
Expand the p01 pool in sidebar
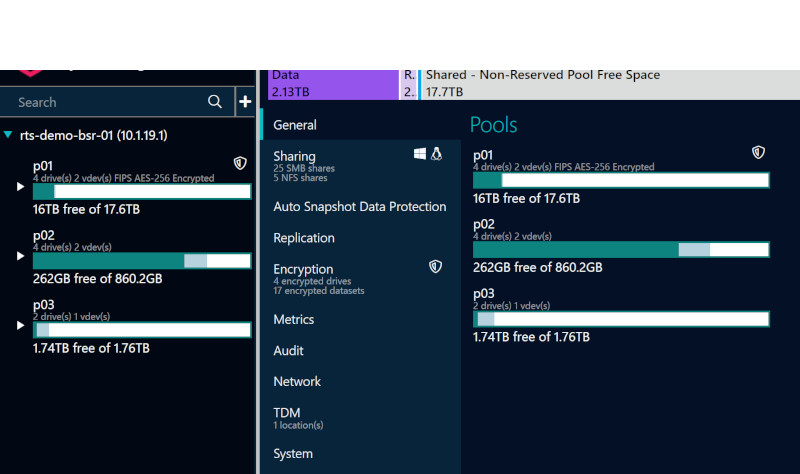point(20,186)
